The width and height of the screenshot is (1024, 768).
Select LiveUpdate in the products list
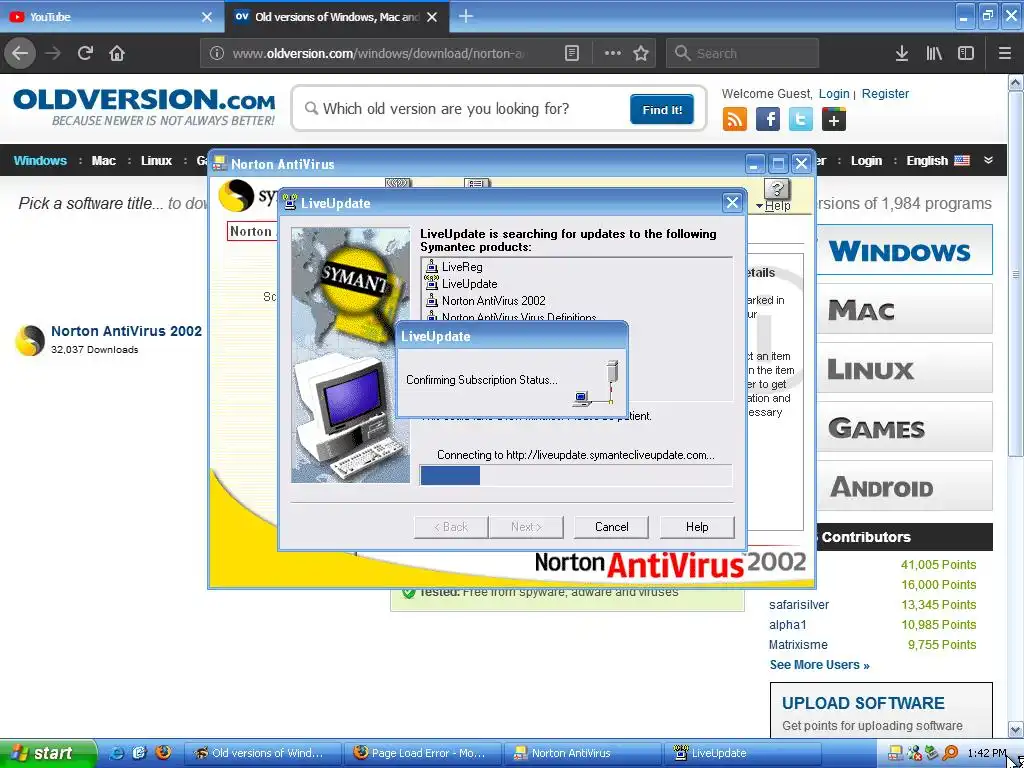pyautogui.click(x=470, y=284)
